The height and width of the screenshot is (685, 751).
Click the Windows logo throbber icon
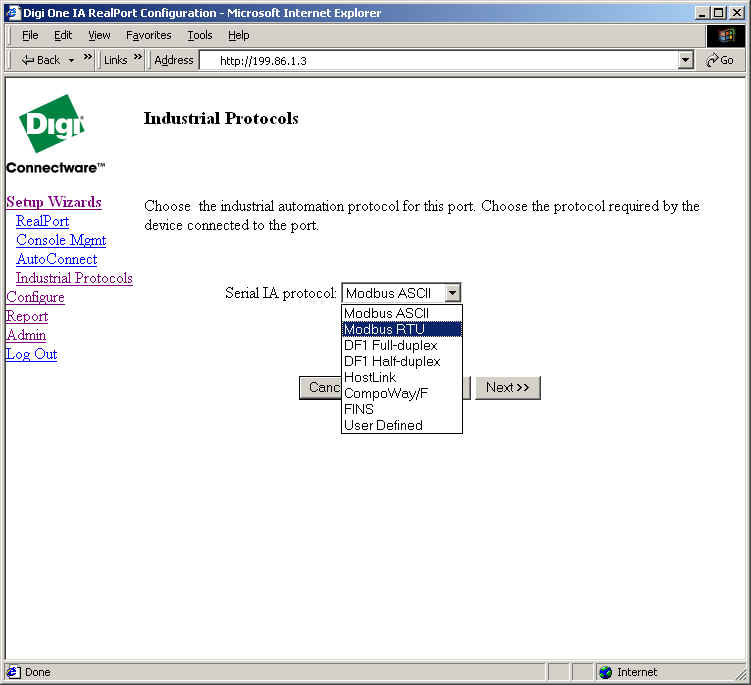click(x=724, y=35)
